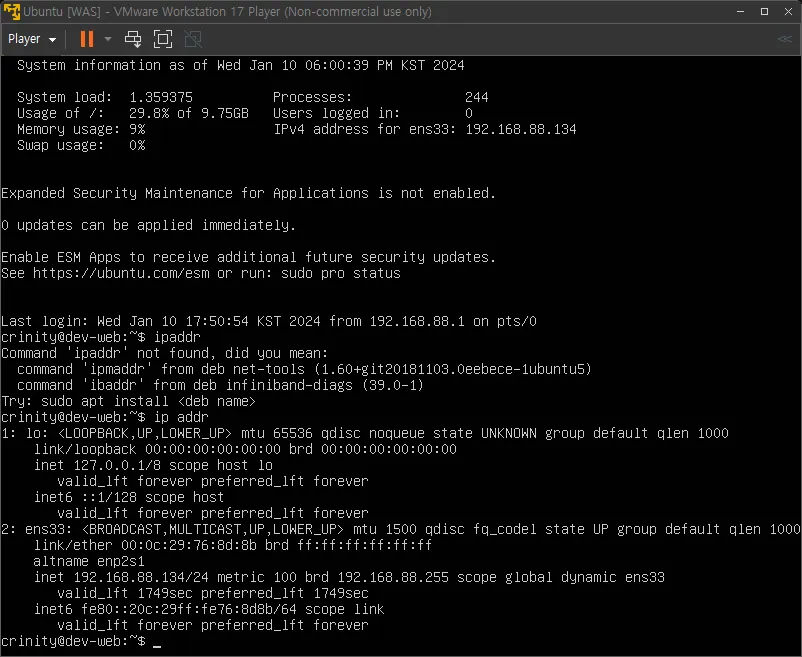Viewport: 802px width, 657px height.
Task: Click the 'ip addr' command line
Action: 105,417
